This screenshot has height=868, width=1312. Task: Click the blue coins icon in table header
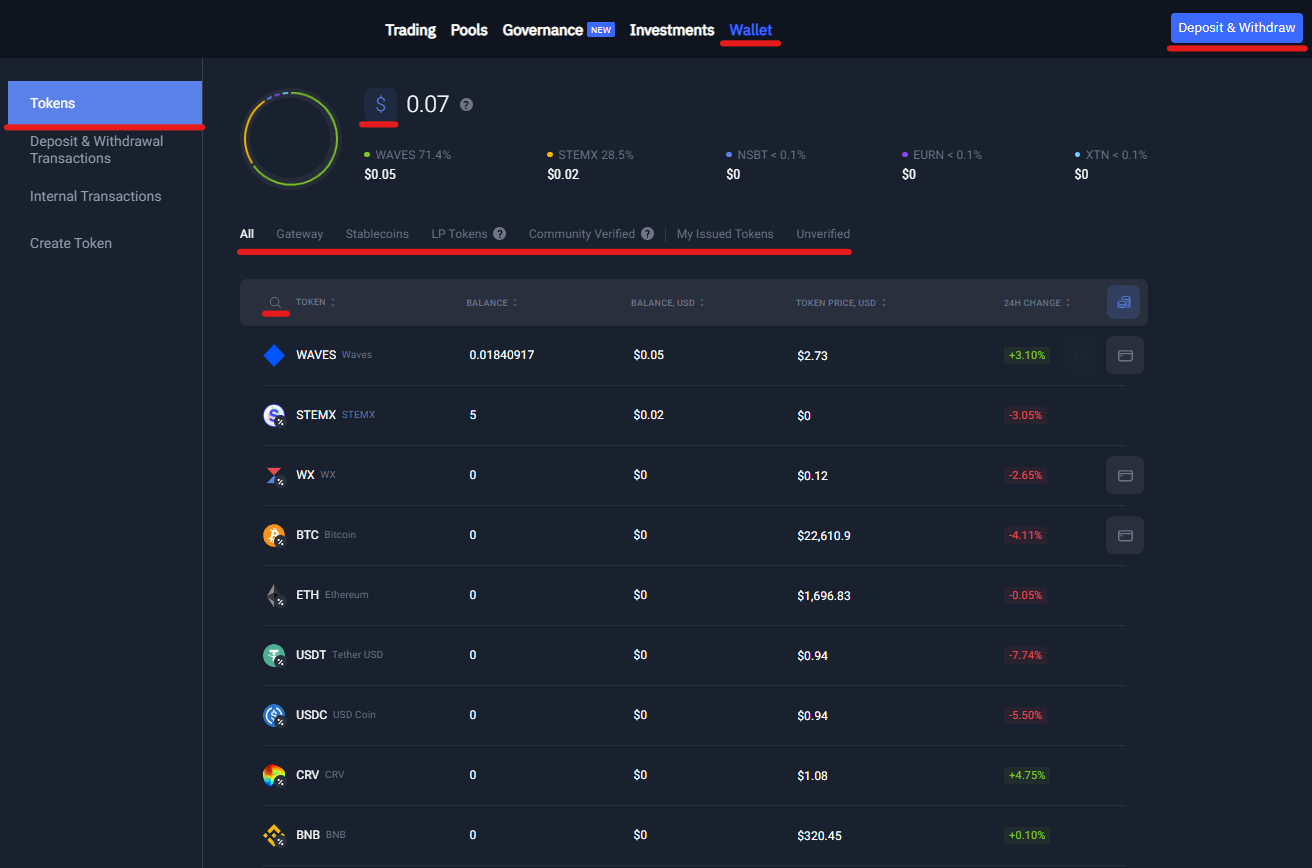[x=1123, y=302]
